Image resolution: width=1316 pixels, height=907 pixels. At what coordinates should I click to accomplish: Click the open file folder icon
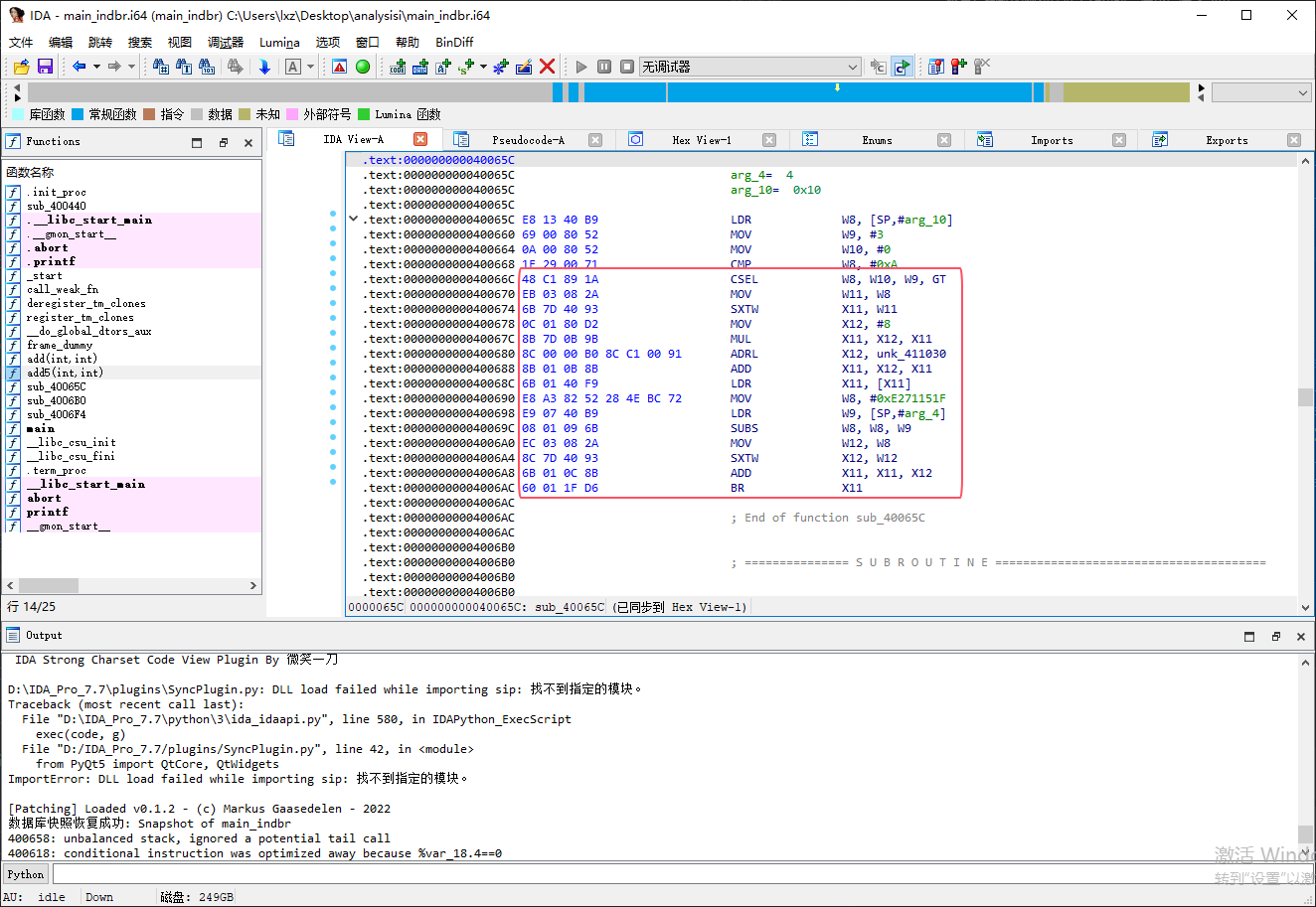coord(21,67)
